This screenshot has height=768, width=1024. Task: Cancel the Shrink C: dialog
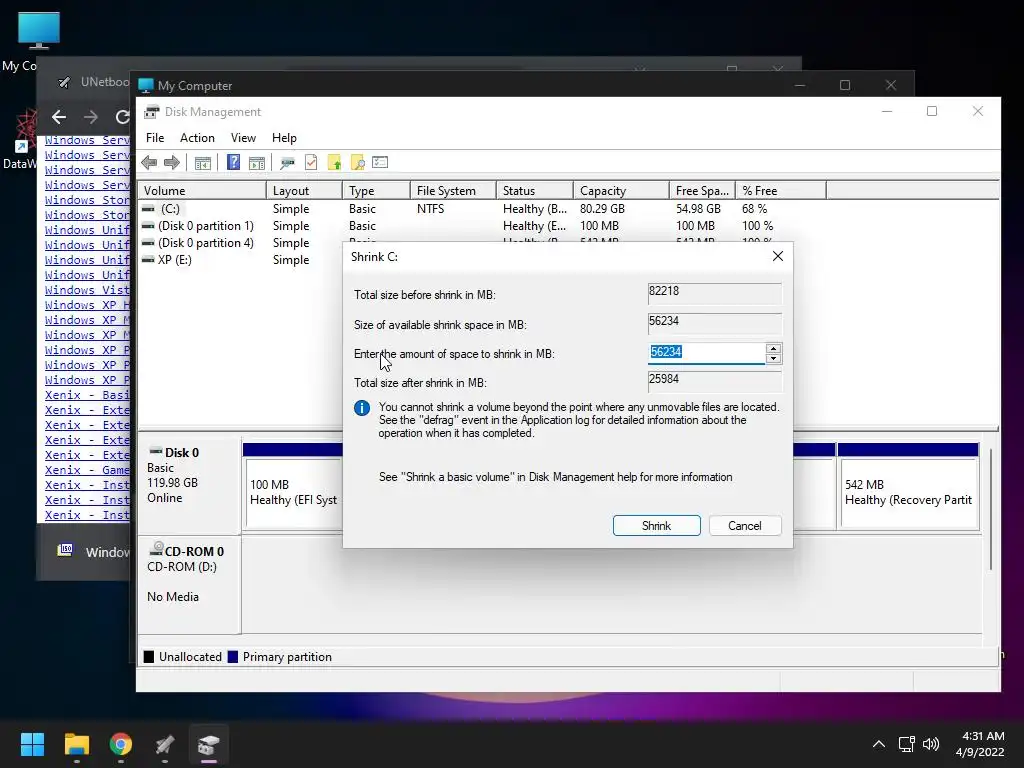click(744, 526)
